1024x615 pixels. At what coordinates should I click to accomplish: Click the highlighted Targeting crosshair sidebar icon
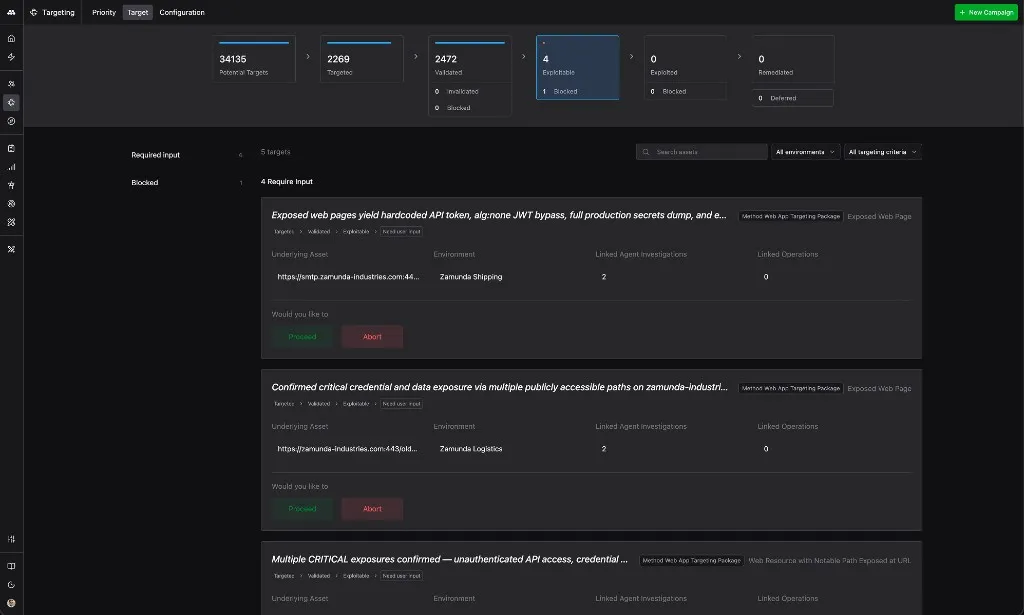(11, 102)
